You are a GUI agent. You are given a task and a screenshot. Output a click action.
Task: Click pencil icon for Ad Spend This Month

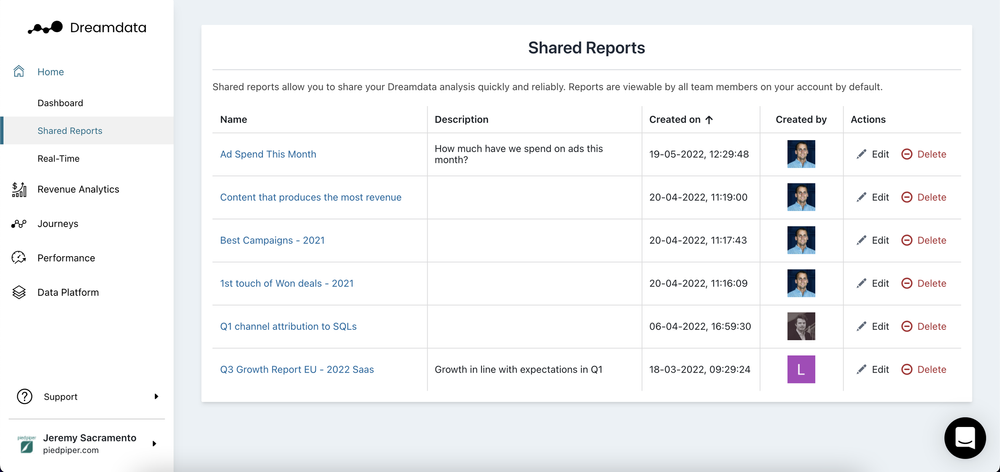pos(862,154)
